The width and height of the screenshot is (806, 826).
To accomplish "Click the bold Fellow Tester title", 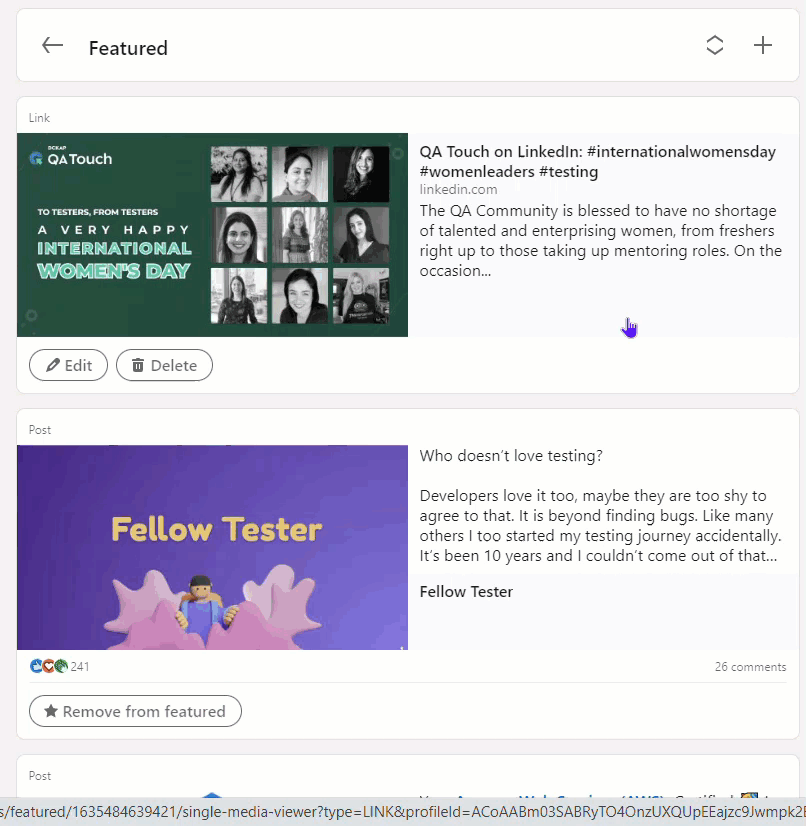I will point(466,592).
